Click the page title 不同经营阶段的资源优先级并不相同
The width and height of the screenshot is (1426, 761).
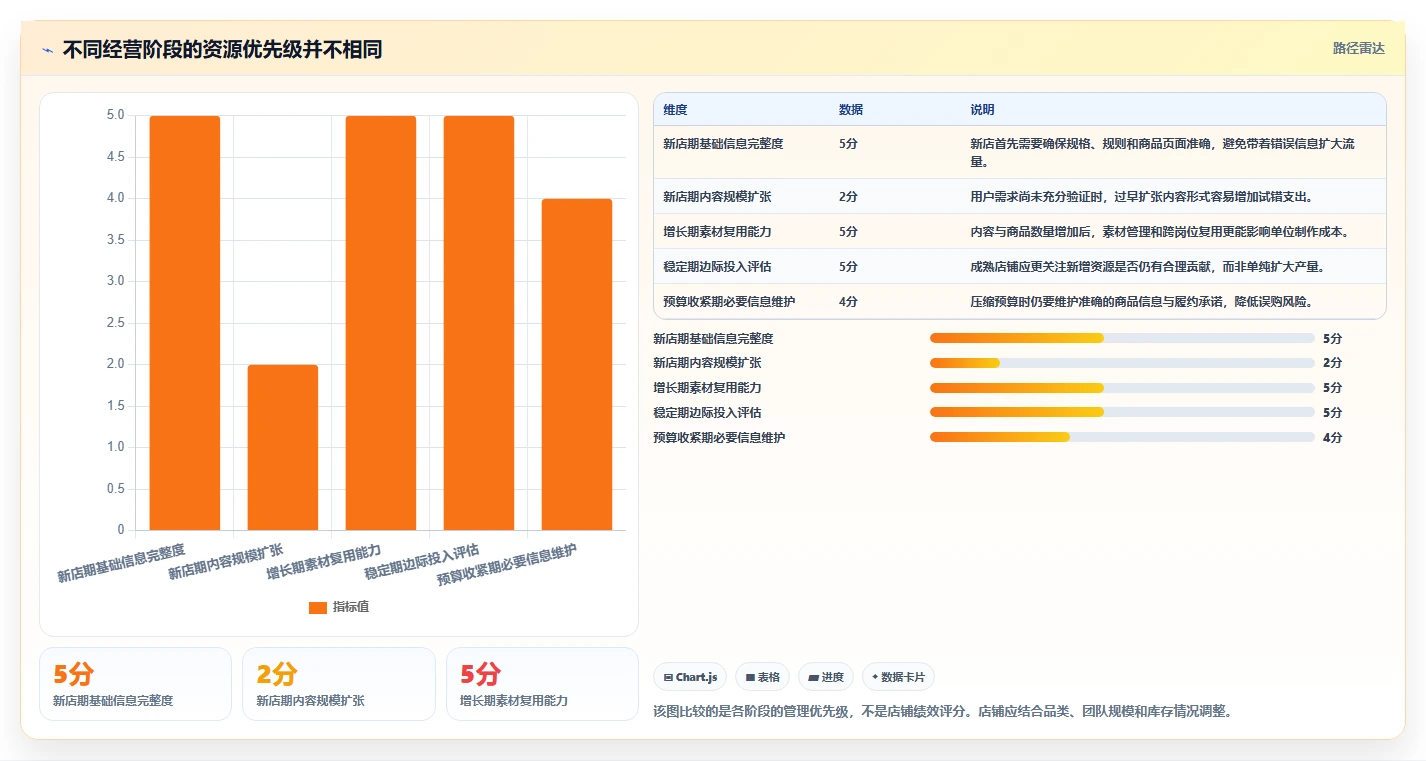pos(223,50)
